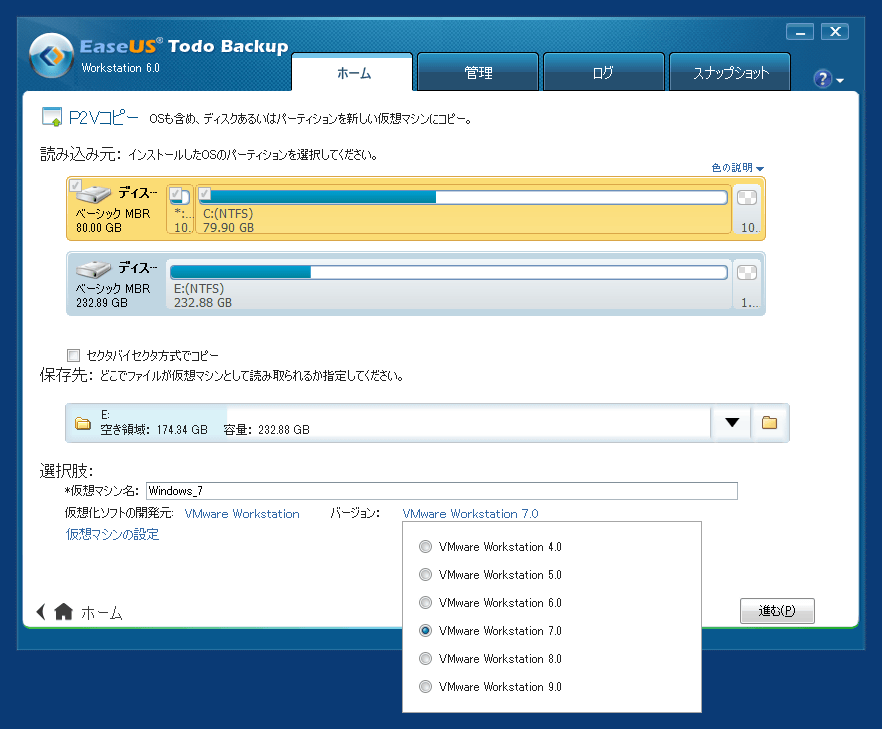The height and width of the screenshot is (729, 882).
Task: Select the 80.00 GB disk drive icon
Action: [93, 195]
